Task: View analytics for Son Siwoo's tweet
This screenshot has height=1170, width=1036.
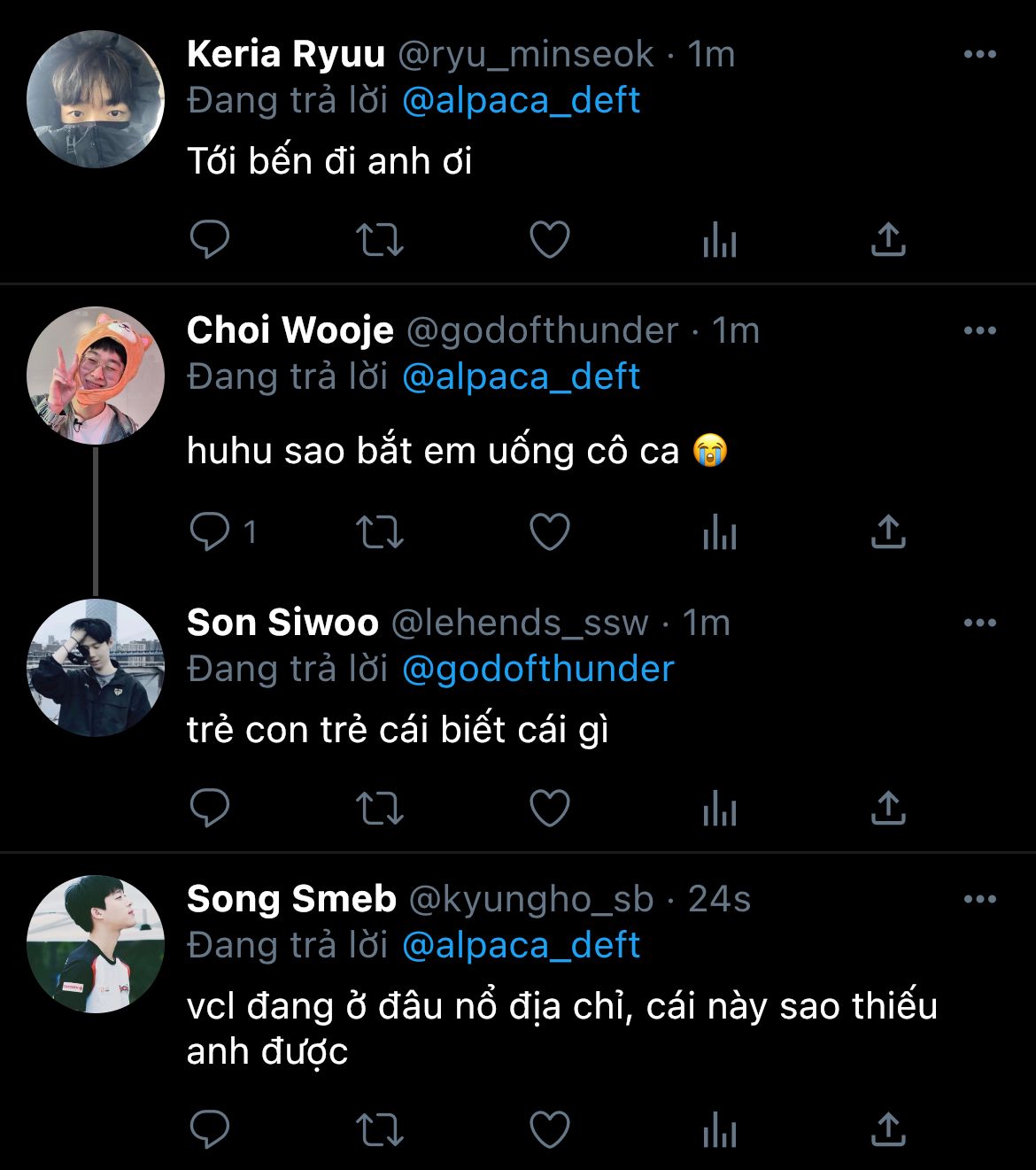Action: tap(719, 808)
